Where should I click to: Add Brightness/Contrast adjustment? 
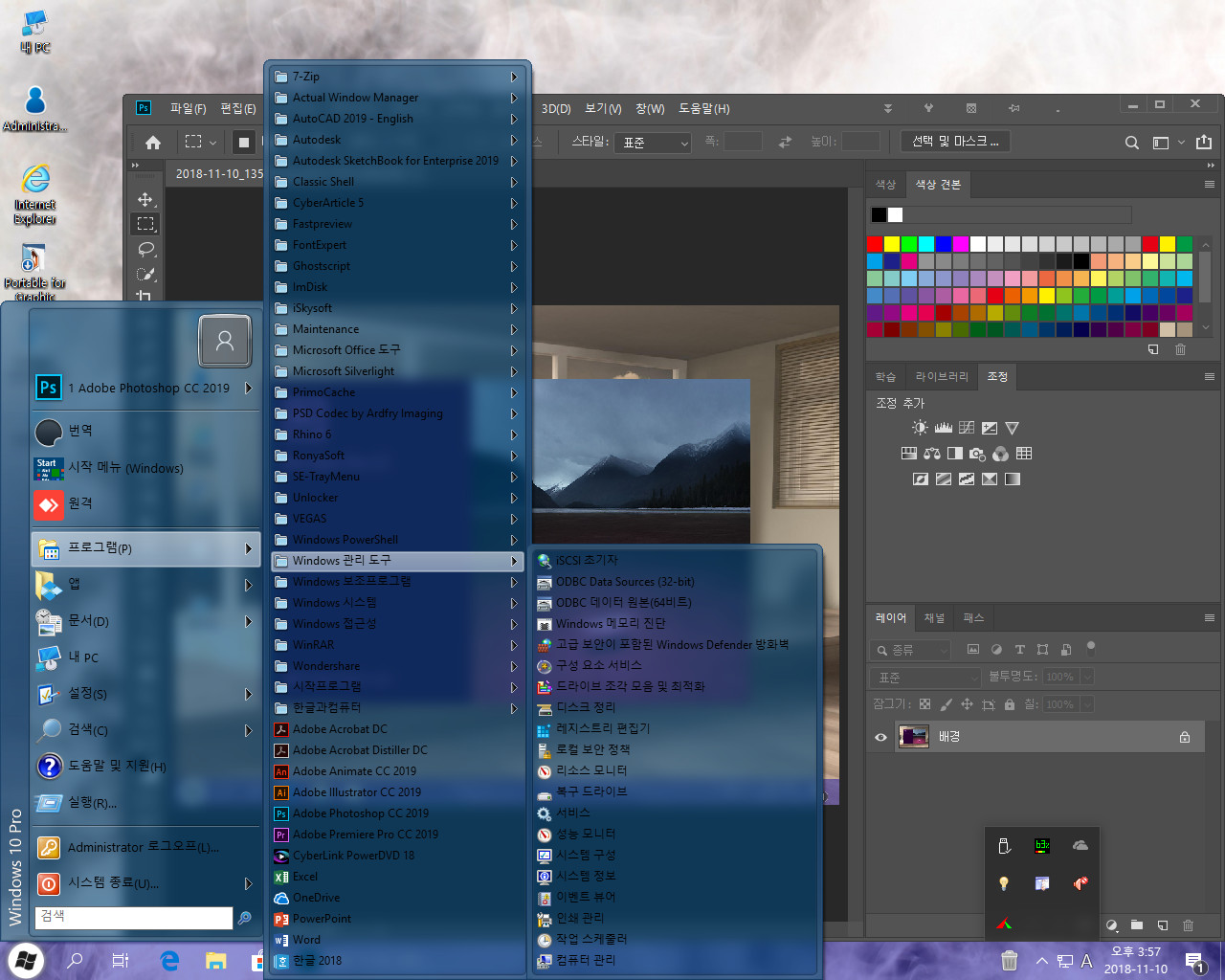[x=920, y=428]
